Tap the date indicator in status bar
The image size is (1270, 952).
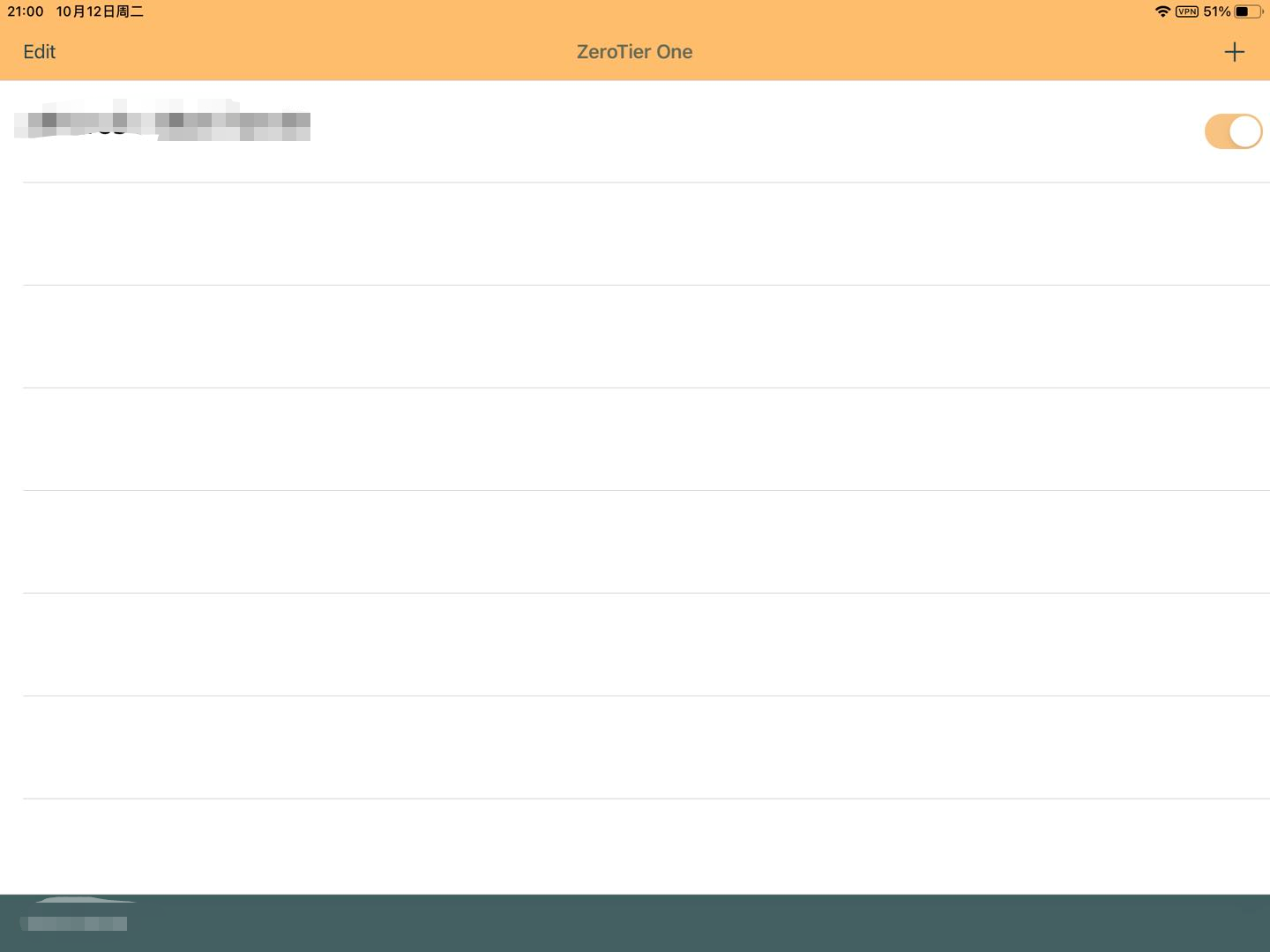pyautogui.click(x=100, y=11)
